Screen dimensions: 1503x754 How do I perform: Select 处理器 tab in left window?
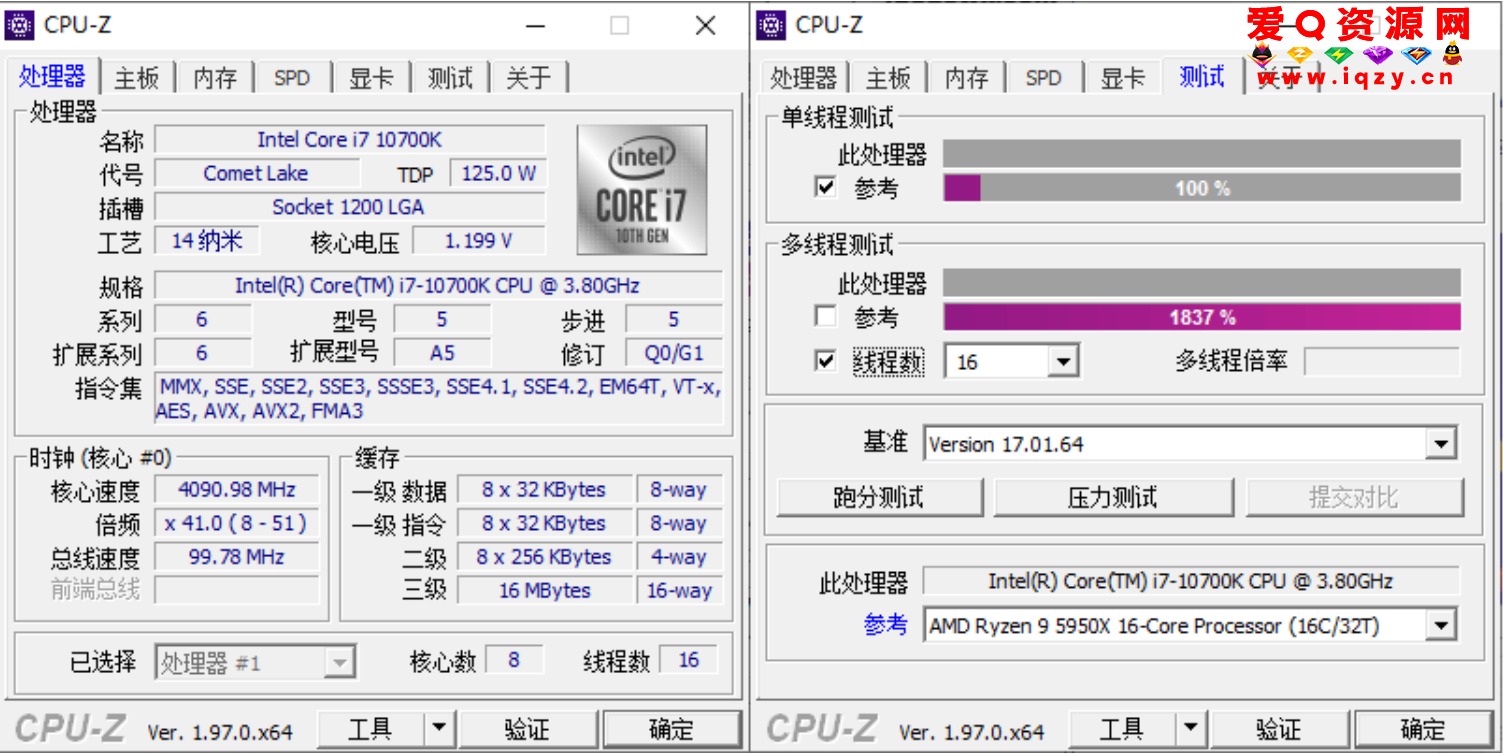(x=52, y=76)
